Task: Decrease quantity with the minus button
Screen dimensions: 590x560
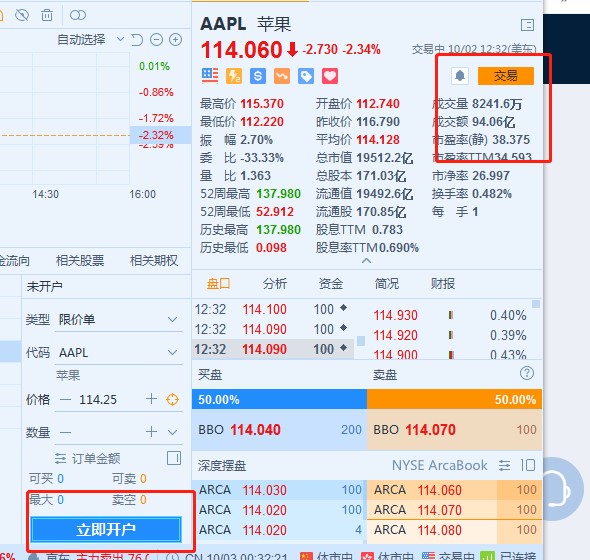Action: [x=65, y=432]
